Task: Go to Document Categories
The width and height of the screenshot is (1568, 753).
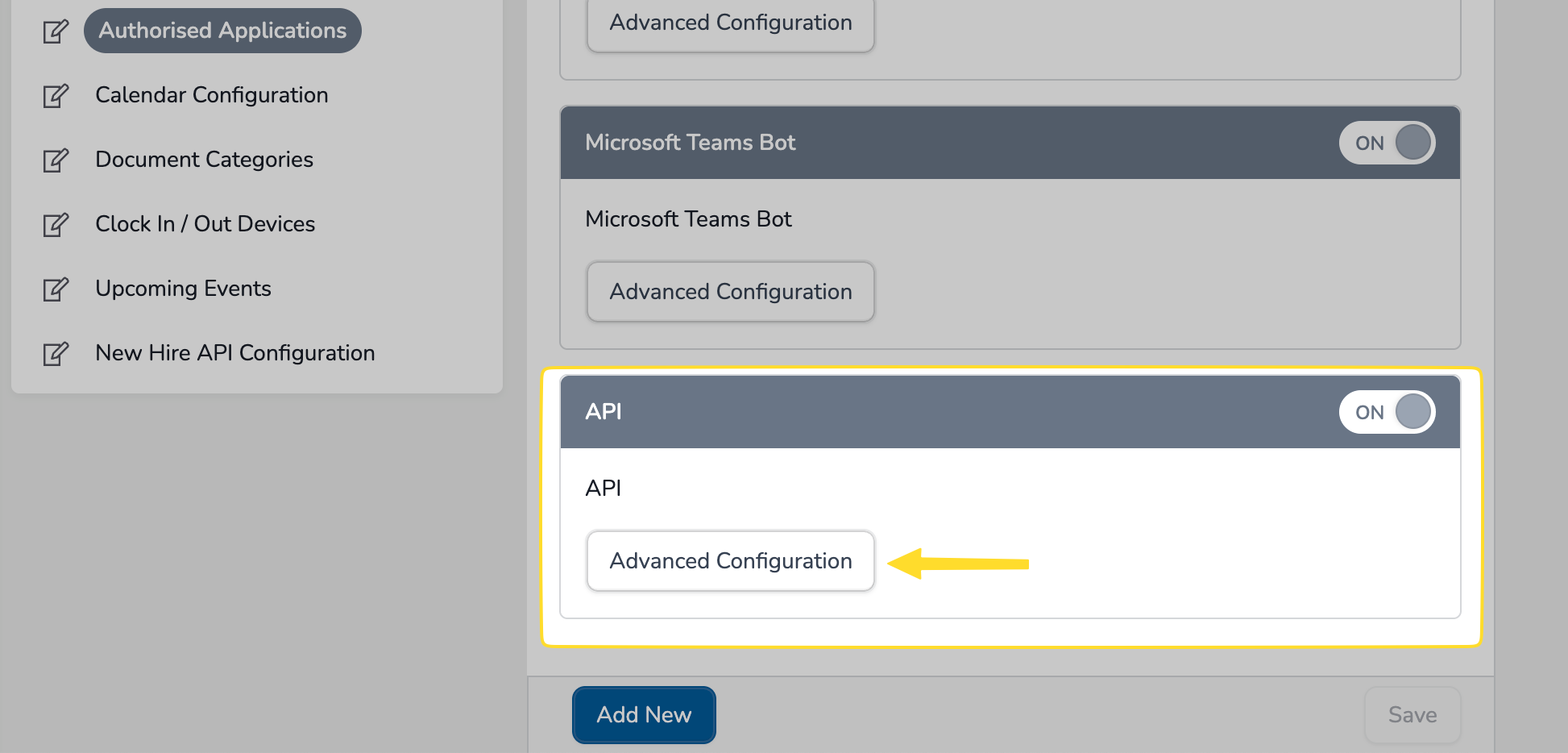Action: [204, 160]
